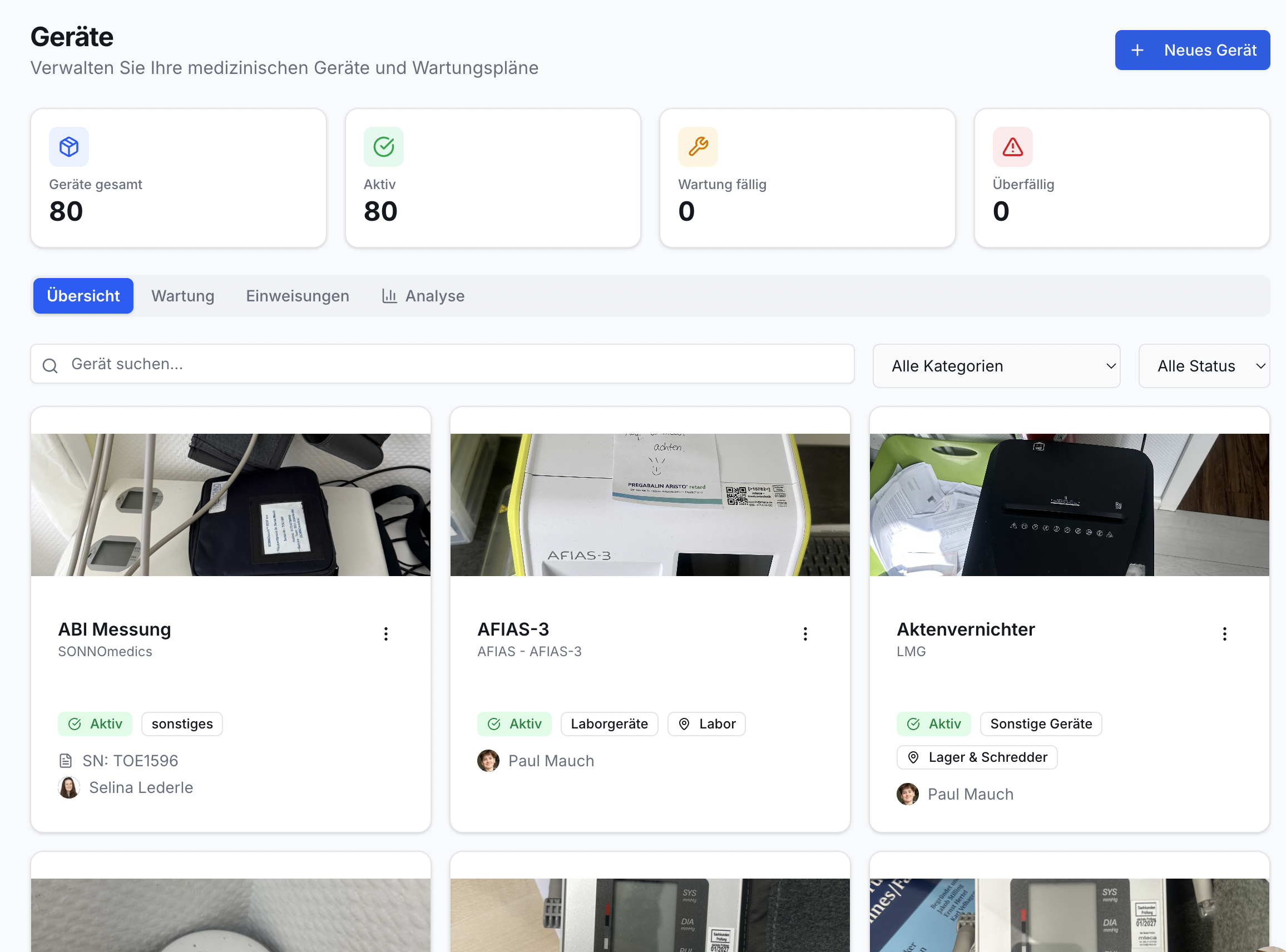The width and height of the screenshot is (1286, 952).
Task: Click the wrench icon on Wartung fällig card
Action: 698,147
